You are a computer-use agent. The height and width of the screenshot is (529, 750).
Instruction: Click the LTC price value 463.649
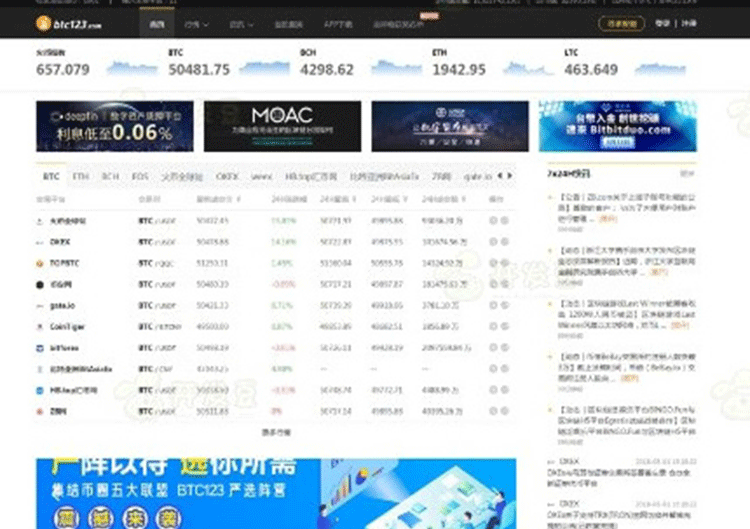pyautogui.click(x=591, y=70)
